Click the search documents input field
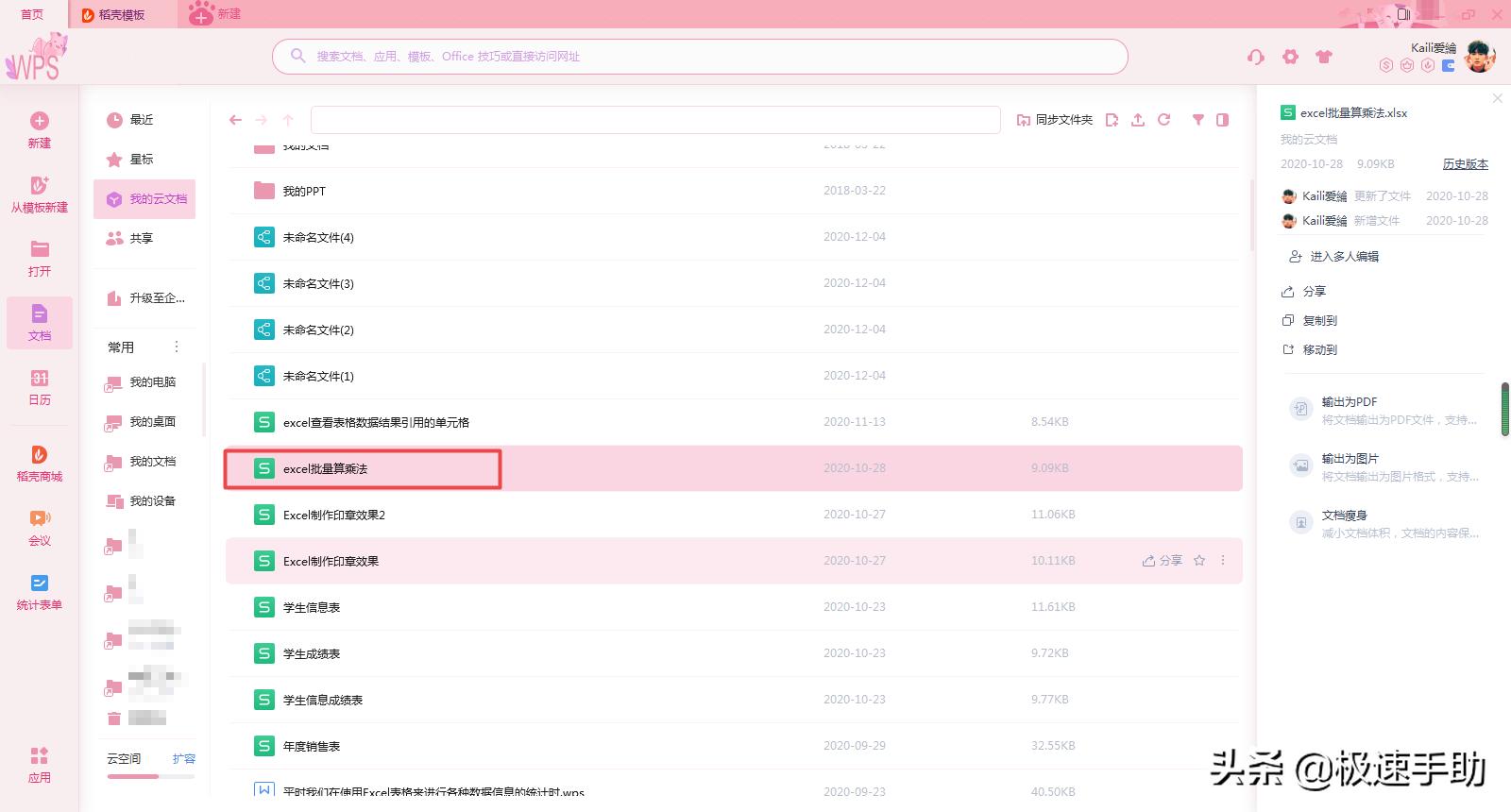 (700, 57)
